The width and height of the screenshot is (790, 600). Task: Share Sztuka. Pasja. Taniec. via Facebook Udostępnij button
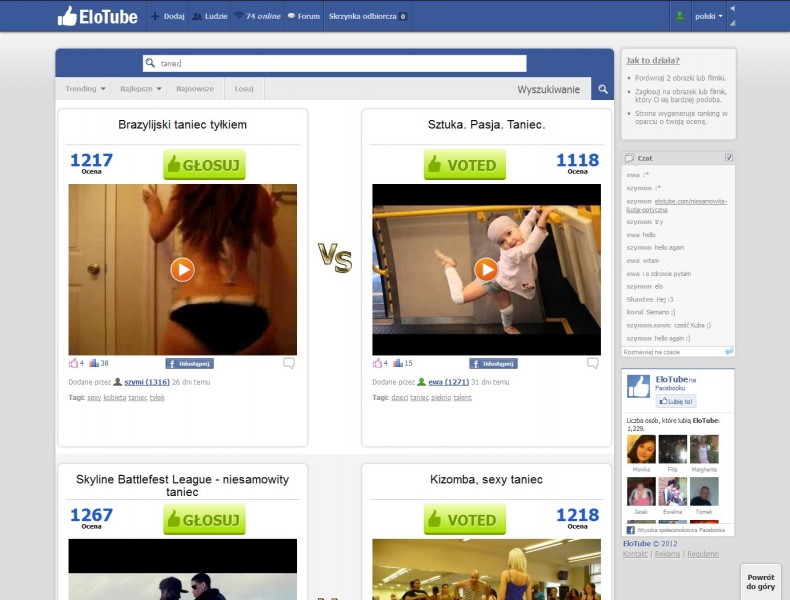[494, 364]
